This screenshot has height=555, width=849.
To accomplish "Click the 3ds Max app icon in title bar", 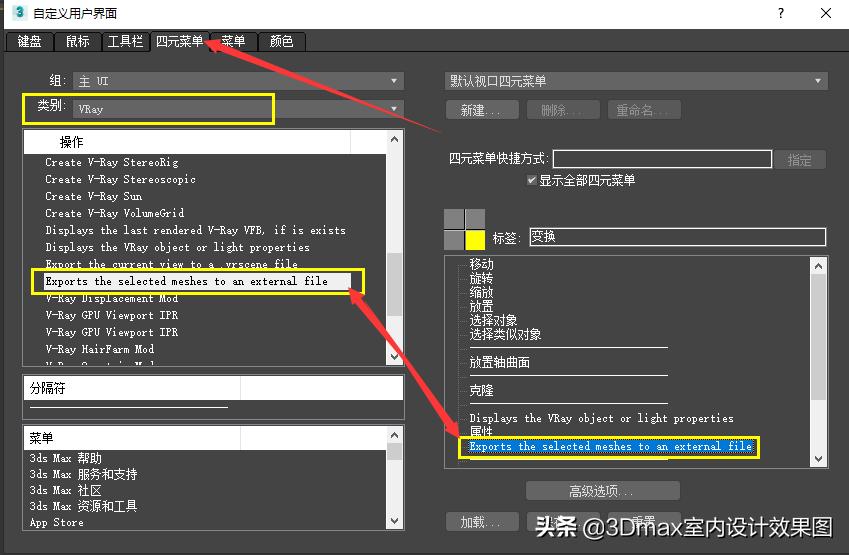I will 18,12.
